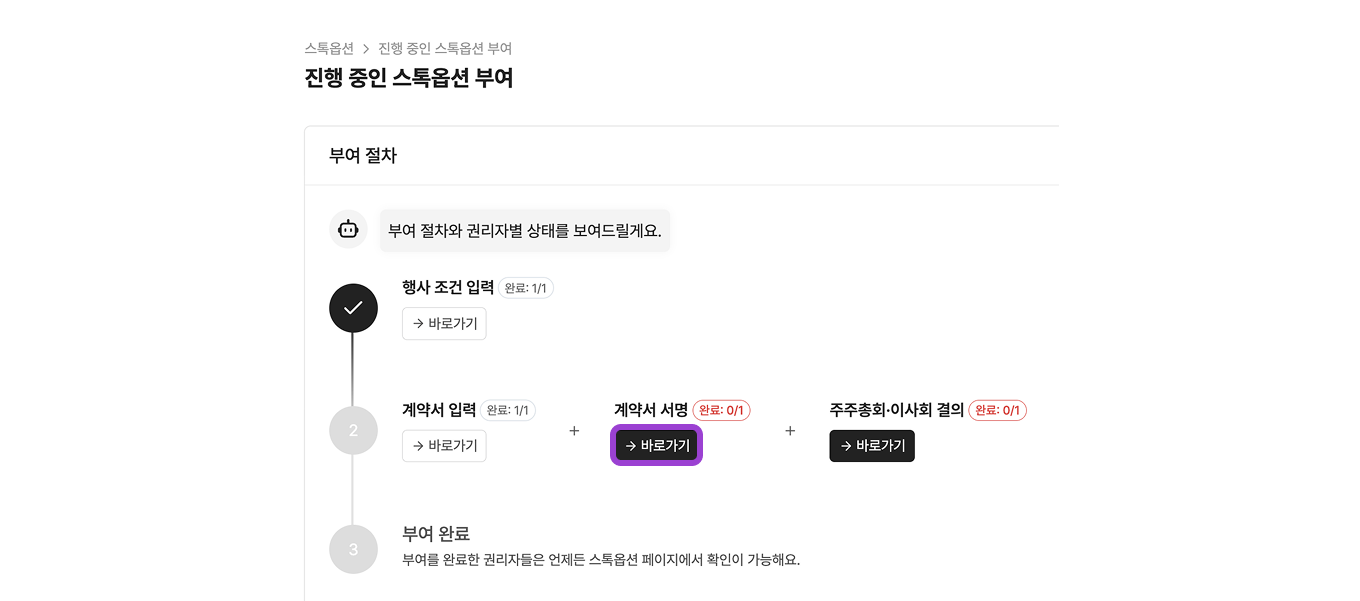This screenshot has width=1360, height=601.
Task: Click the 부여 절차 section header
Action: (363, 155)
